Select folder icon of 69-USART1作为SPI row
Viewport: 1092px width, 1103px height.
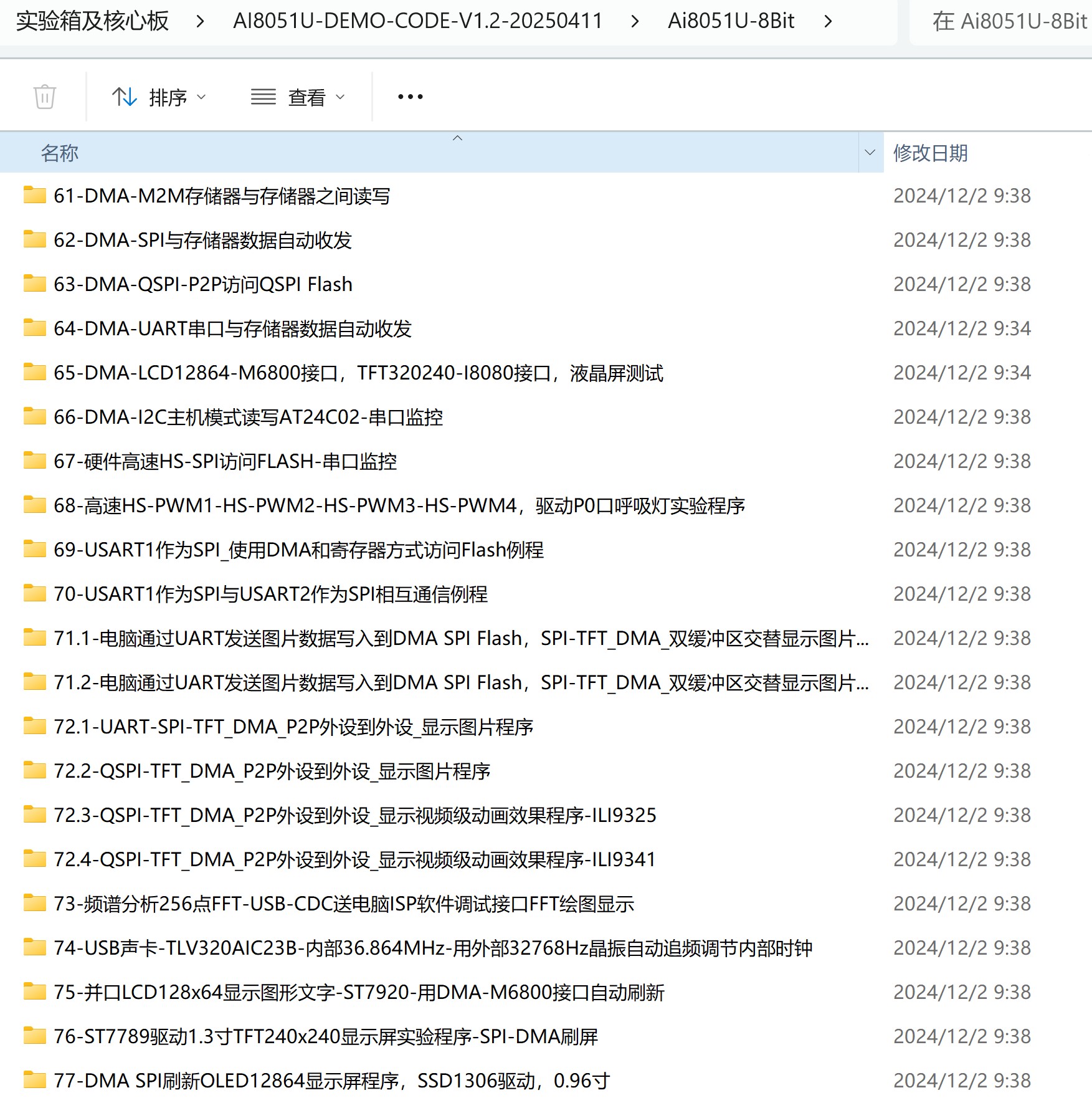35,549
